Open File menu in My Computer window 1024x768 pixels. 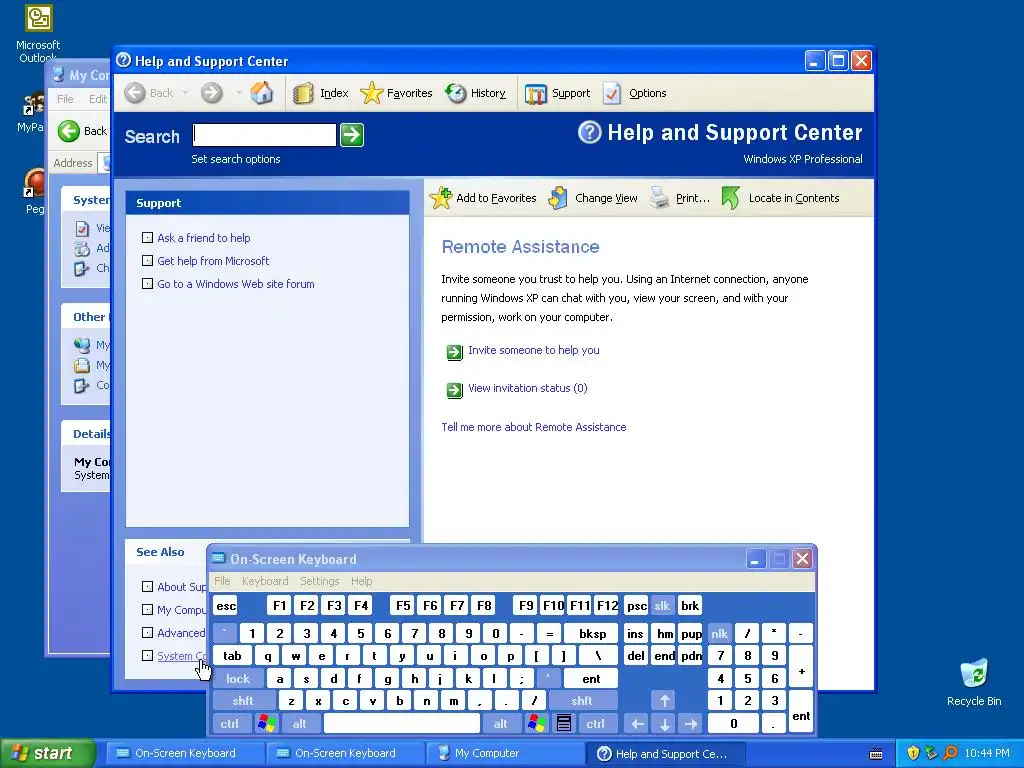click(x=65, y=99)
